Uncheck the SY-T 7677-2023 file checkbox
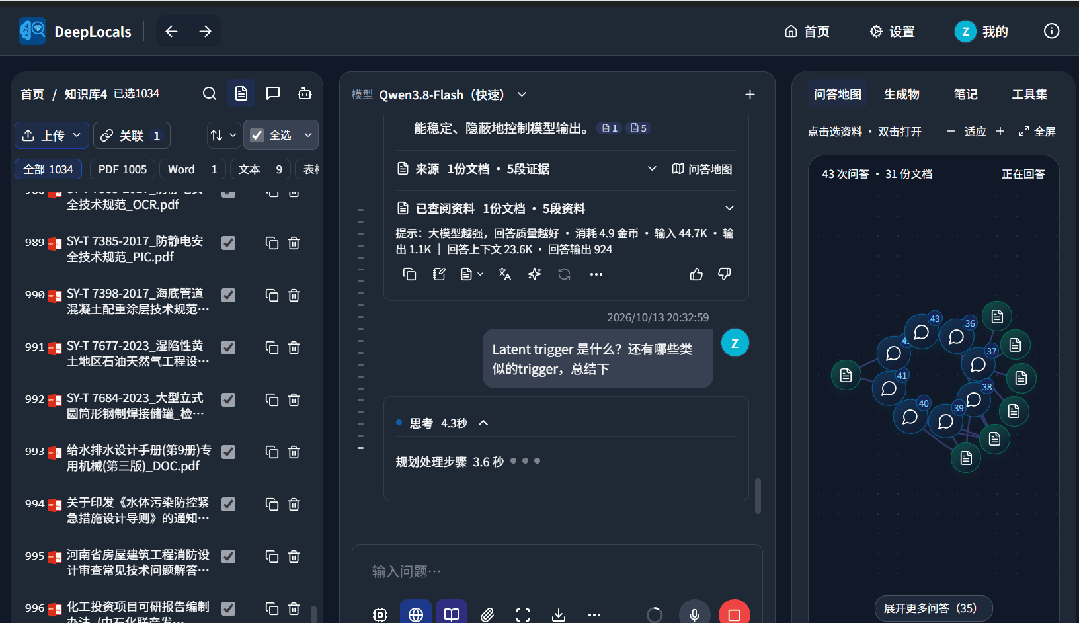This screenshot has height=623, width=1079. [x=228, y=348]
